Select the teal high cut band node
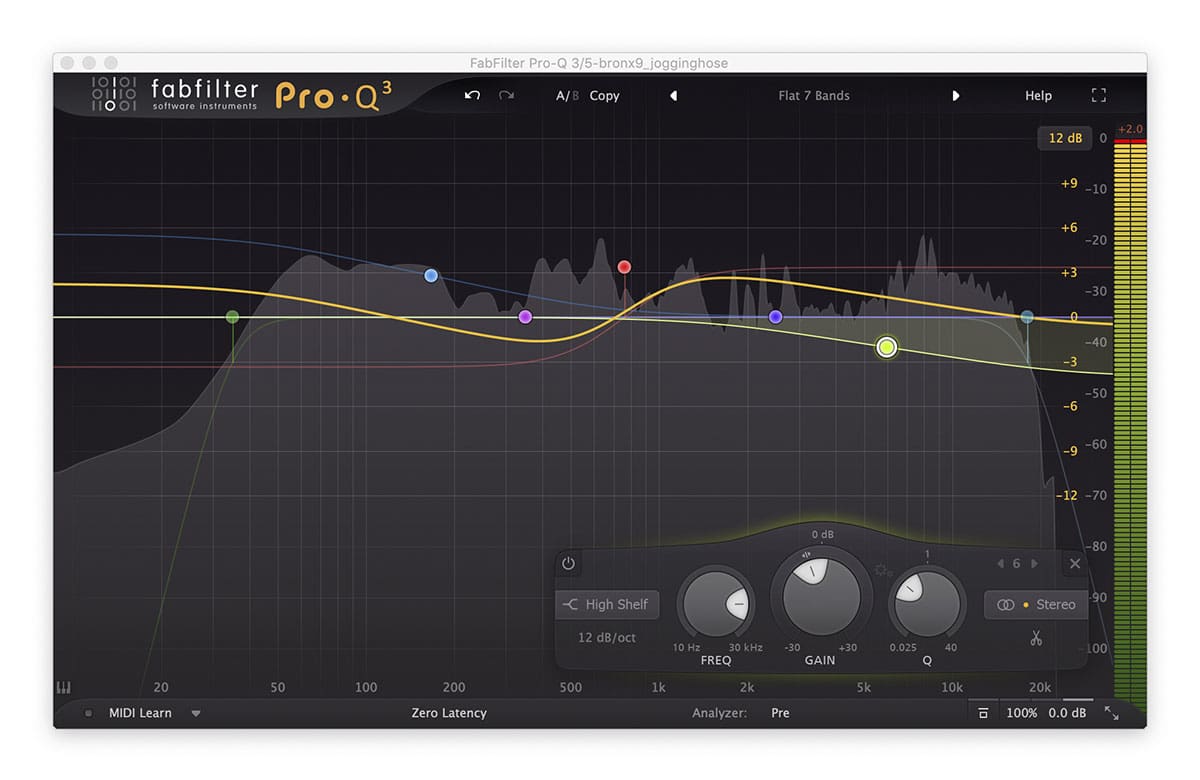The width and height of the screenshot is (1200, 780). tap(1027, 317)
